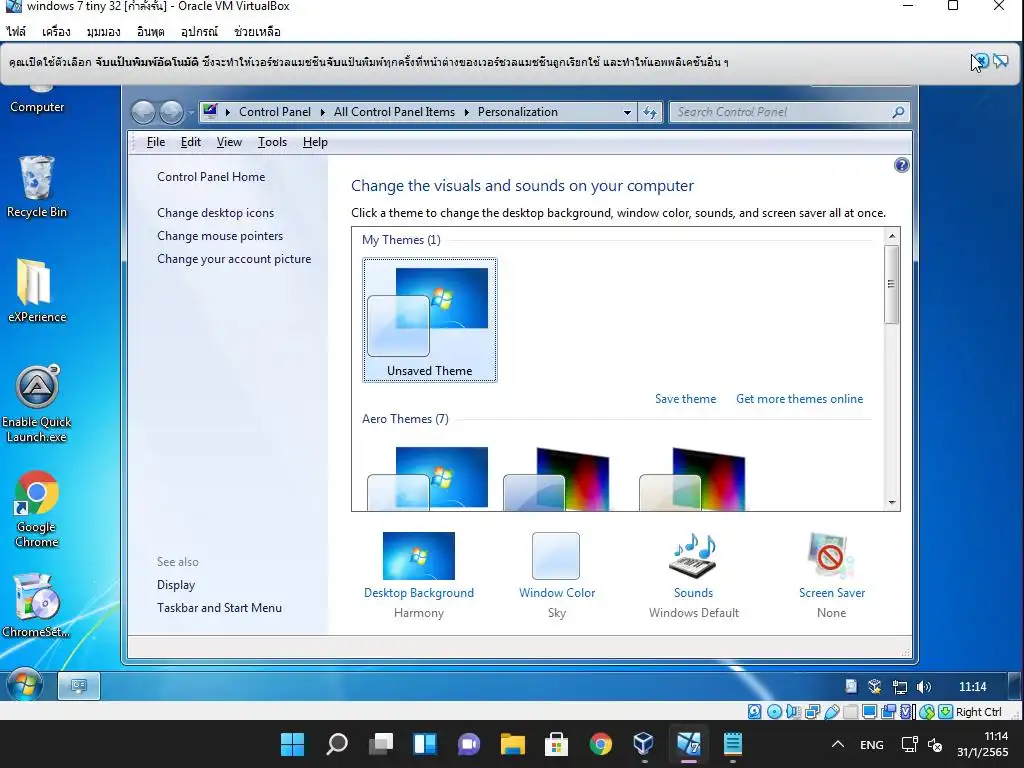Click the refresh button beside address bar
1024x768 pixels.
tap(650, 112)
